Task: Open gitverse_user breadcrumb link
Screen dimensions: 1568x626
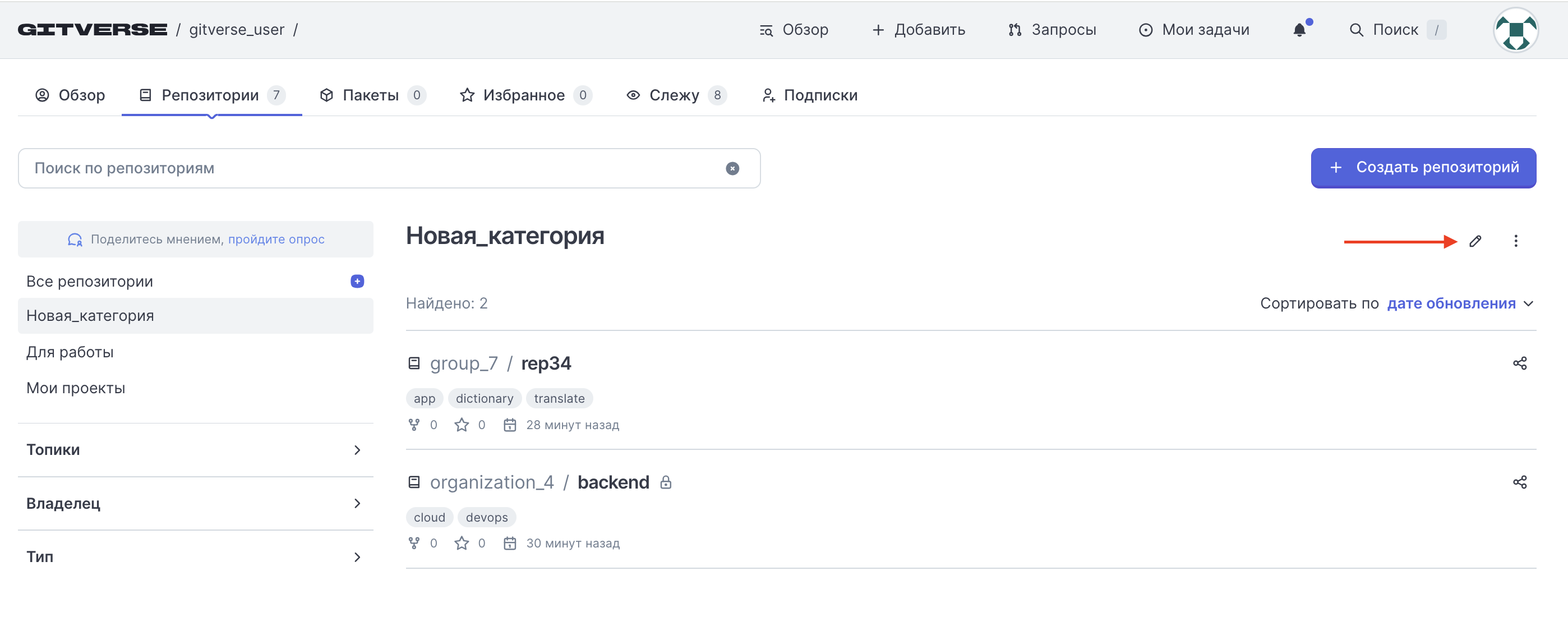Action: (237, 29)
